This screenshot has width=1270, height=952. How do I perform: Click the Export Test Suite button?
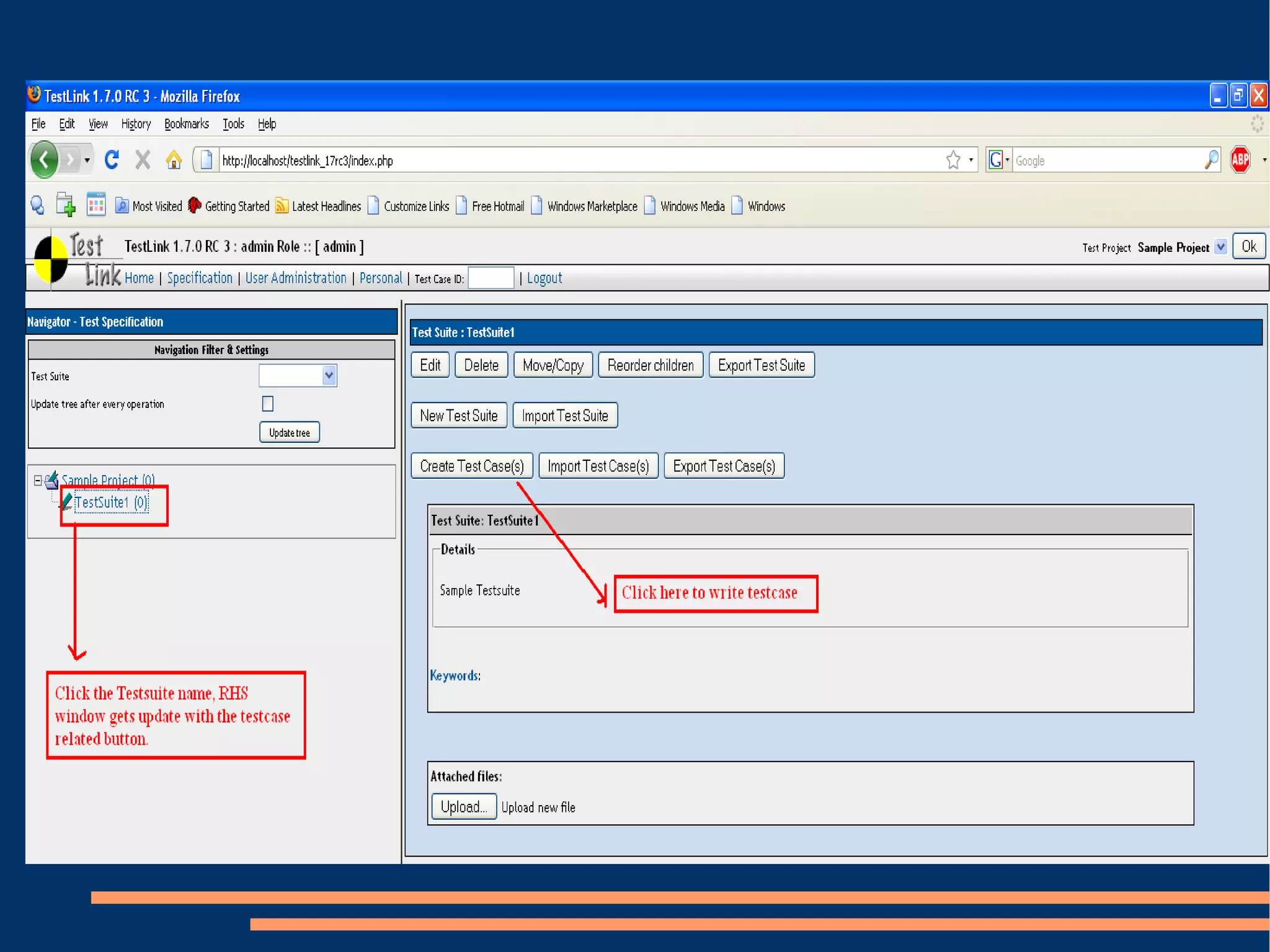[x=762, y=365]
